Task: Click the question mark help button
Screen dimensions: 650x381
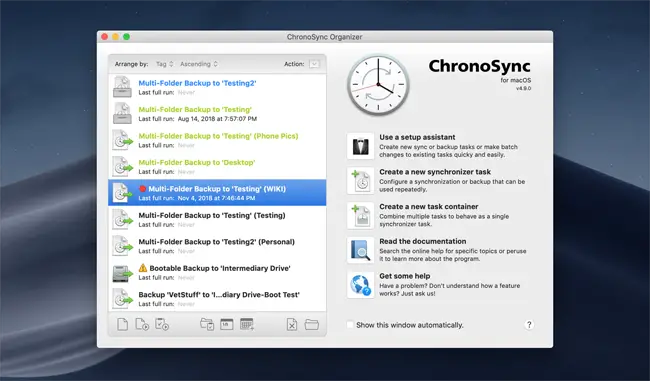Action: pyautogui.click(x=529, y=325)
